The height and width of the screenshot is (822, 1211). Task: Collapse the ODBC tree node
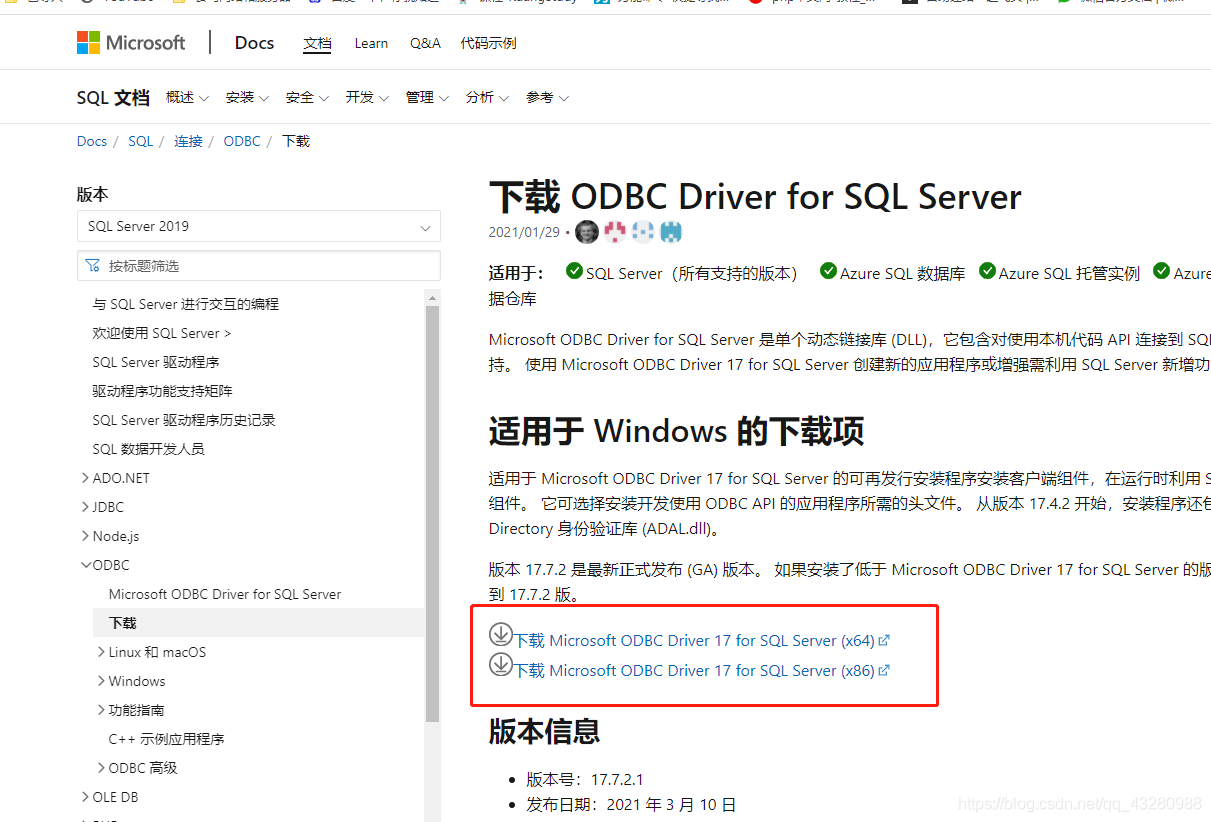click(85, 565)
